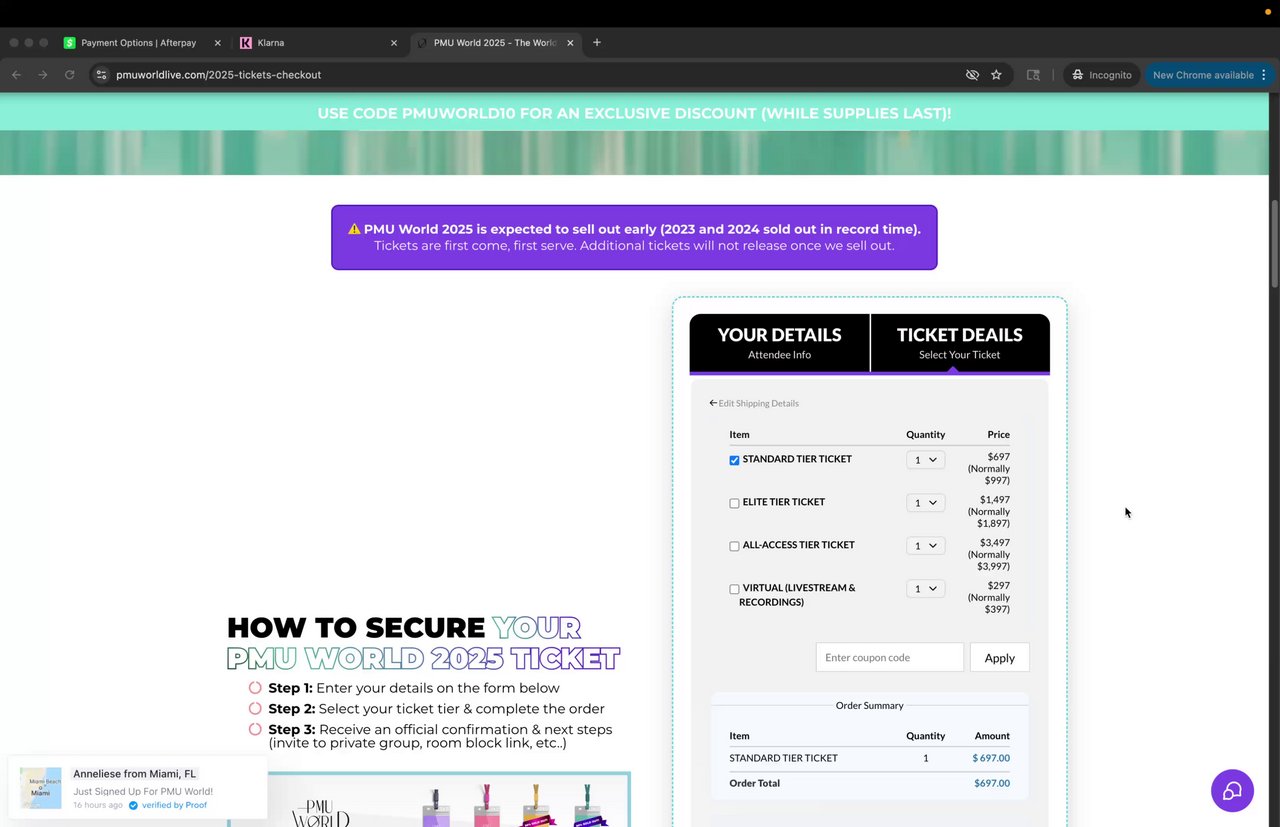This screenshot has width=1280, height=827.
Task: Click the purple sell out warning box
Action: (x=634, y=237)
